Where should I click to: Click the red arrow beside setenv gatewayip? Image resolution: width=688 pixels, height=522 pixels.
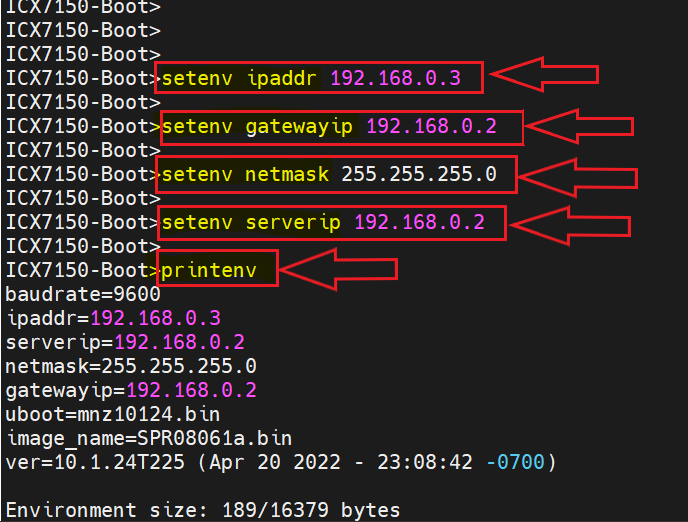[580, 126]
